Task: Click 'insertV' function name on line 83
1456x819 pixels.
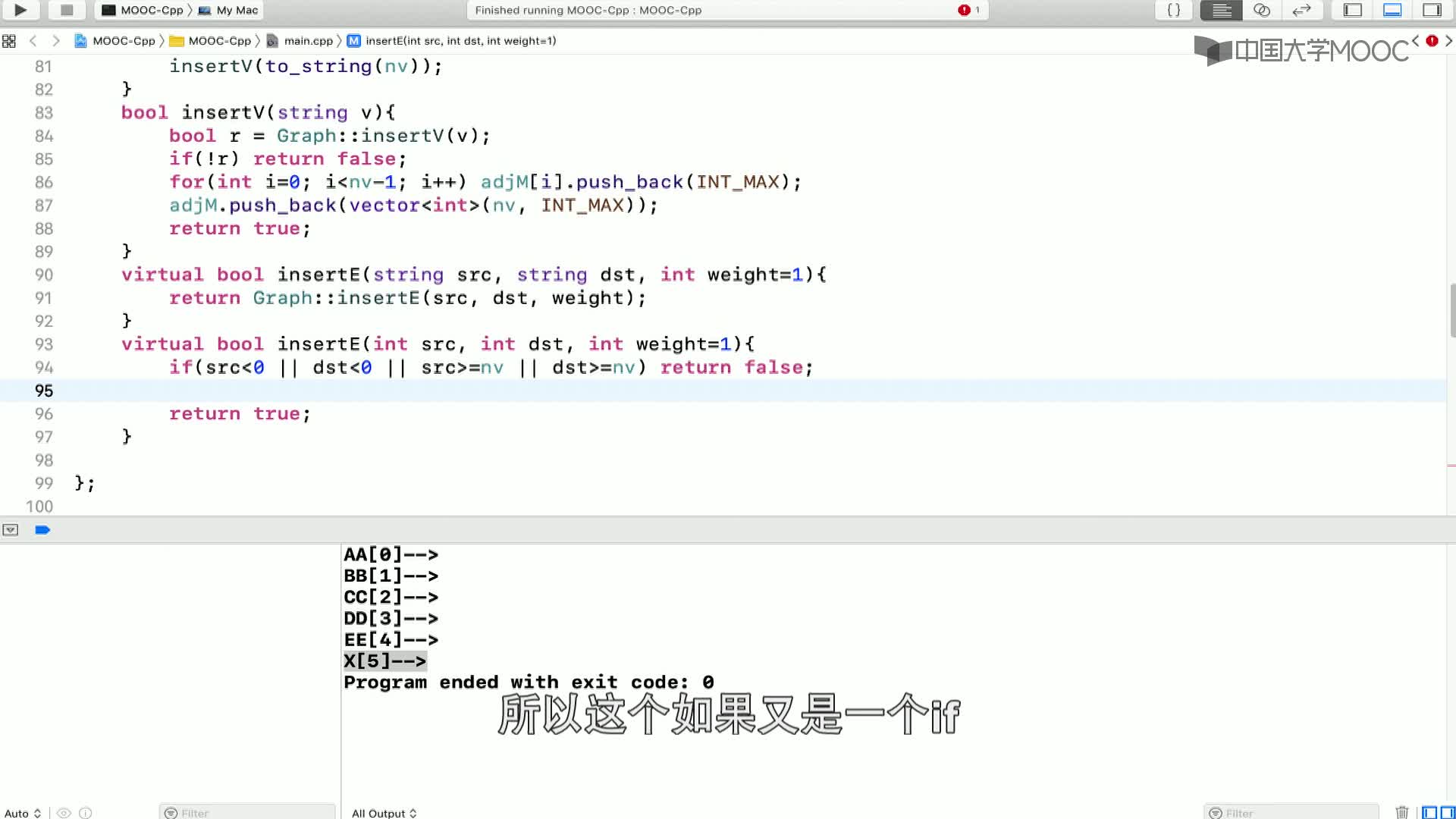Action: tap(223, 112)
